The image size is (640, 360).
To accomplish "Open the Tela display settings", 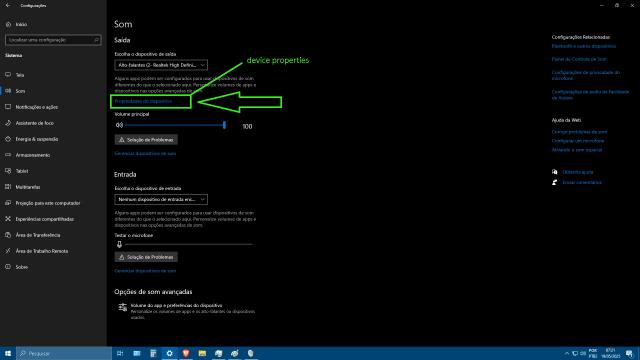I will point(20,75).
